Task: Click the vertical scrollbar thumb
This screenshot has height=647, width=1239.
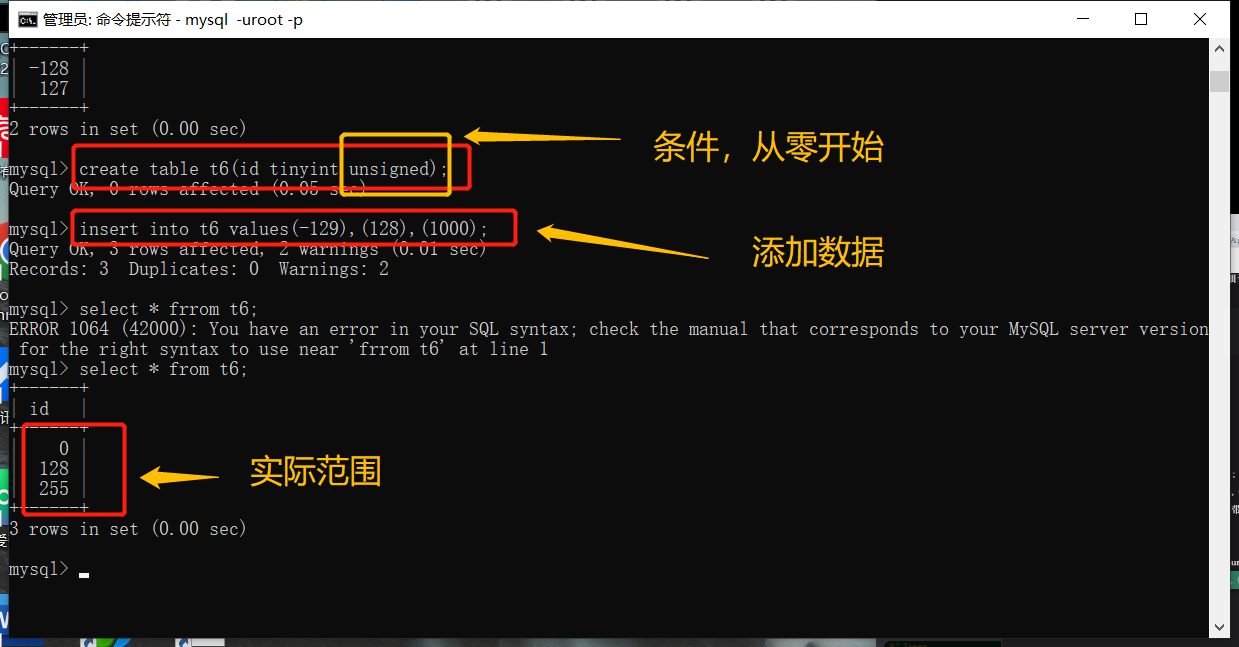Action: click(1218, 82)
